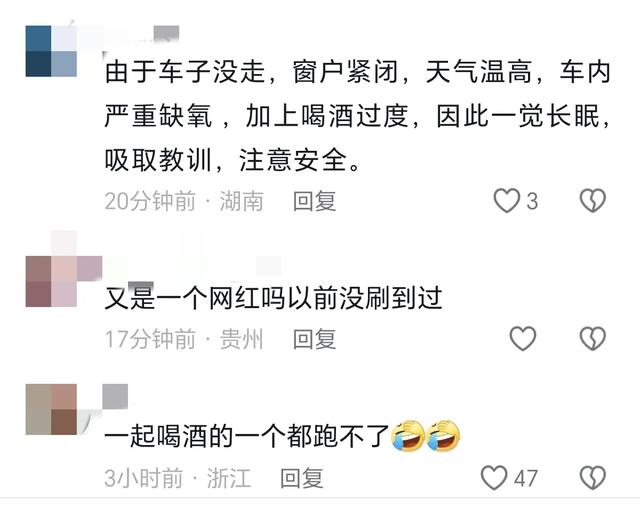Open the pink avatar of second commenter
640x508 pixels.
click(x=51, y=281)
